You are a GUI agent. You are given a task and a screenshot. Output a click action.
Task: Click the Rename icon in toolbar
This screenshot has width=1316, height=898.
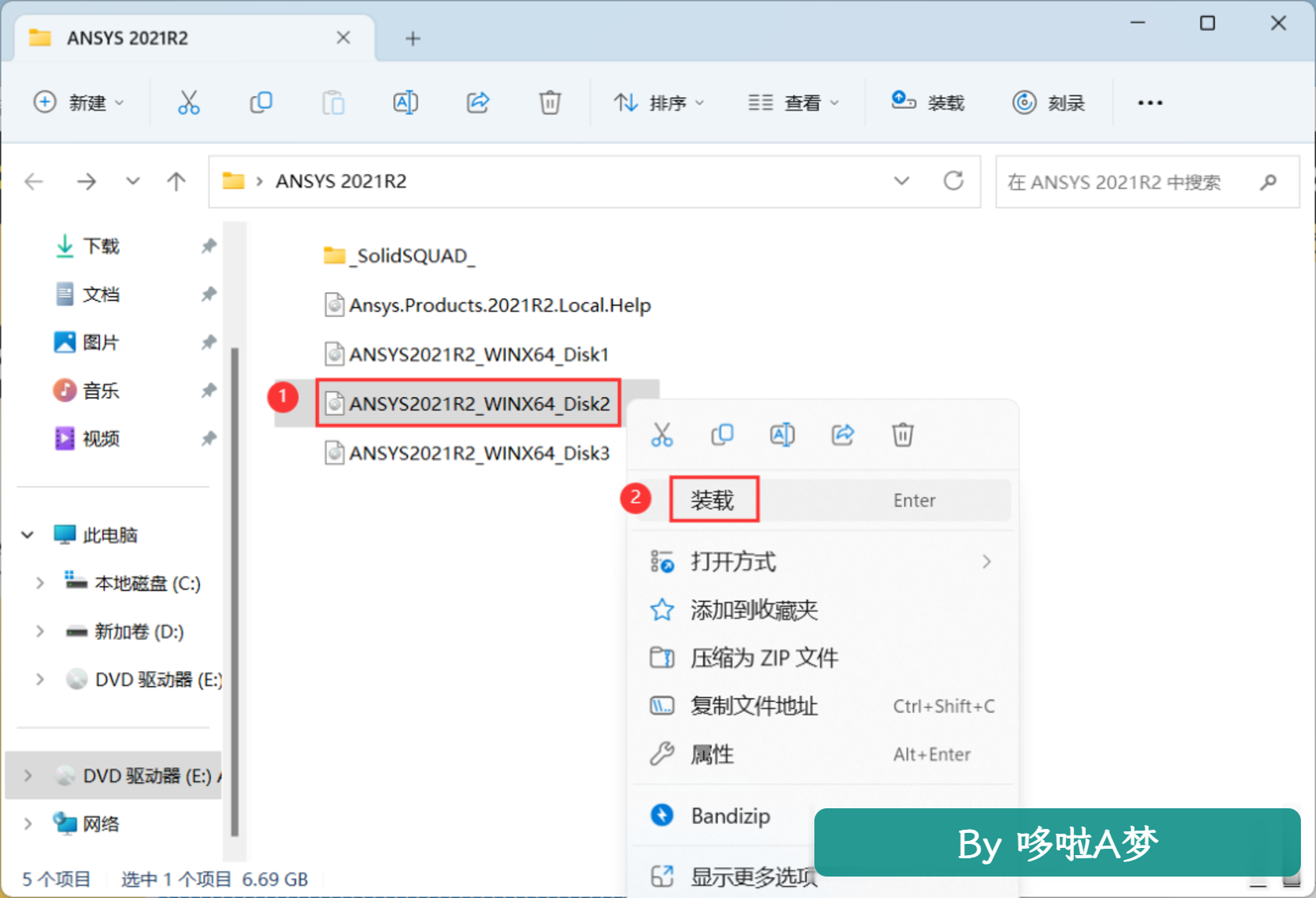point(406,102)
